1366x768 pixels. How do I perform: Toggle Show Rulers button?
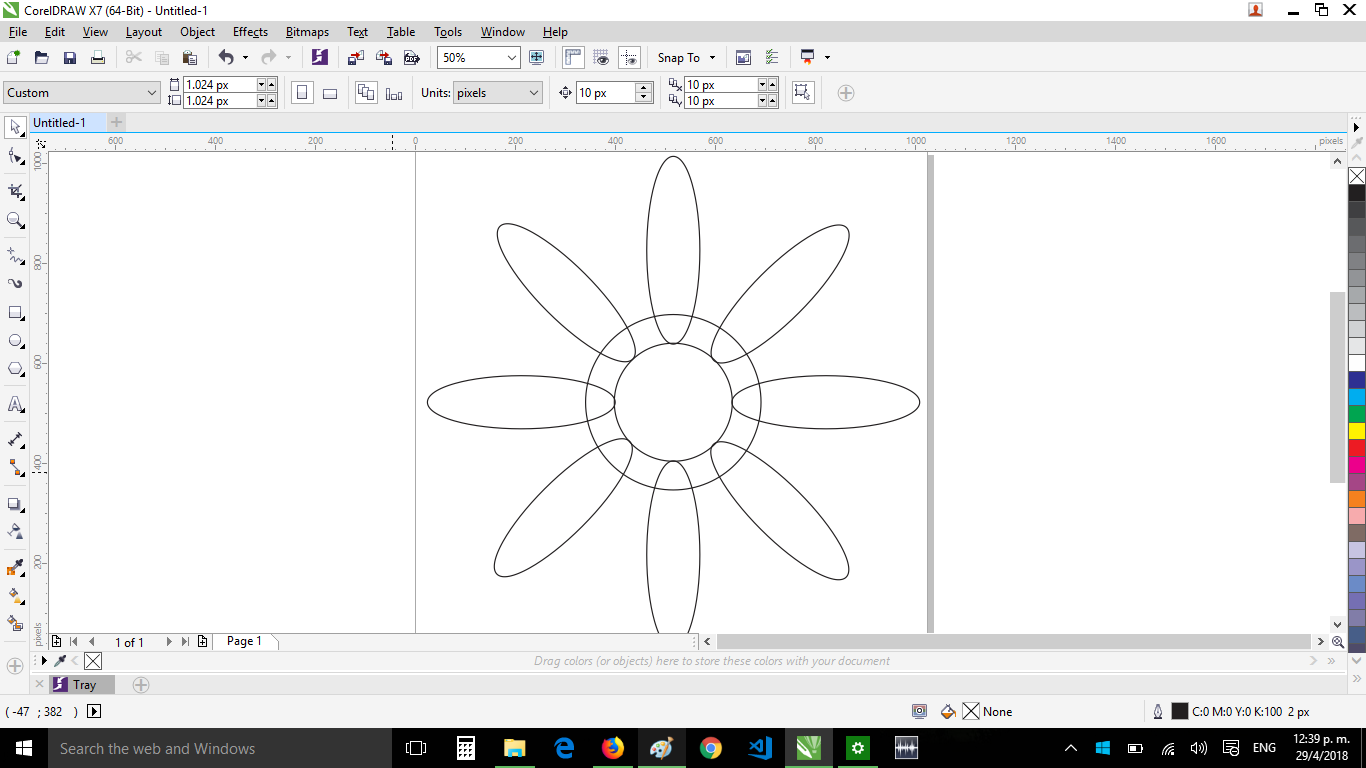[x=573, y=58]
